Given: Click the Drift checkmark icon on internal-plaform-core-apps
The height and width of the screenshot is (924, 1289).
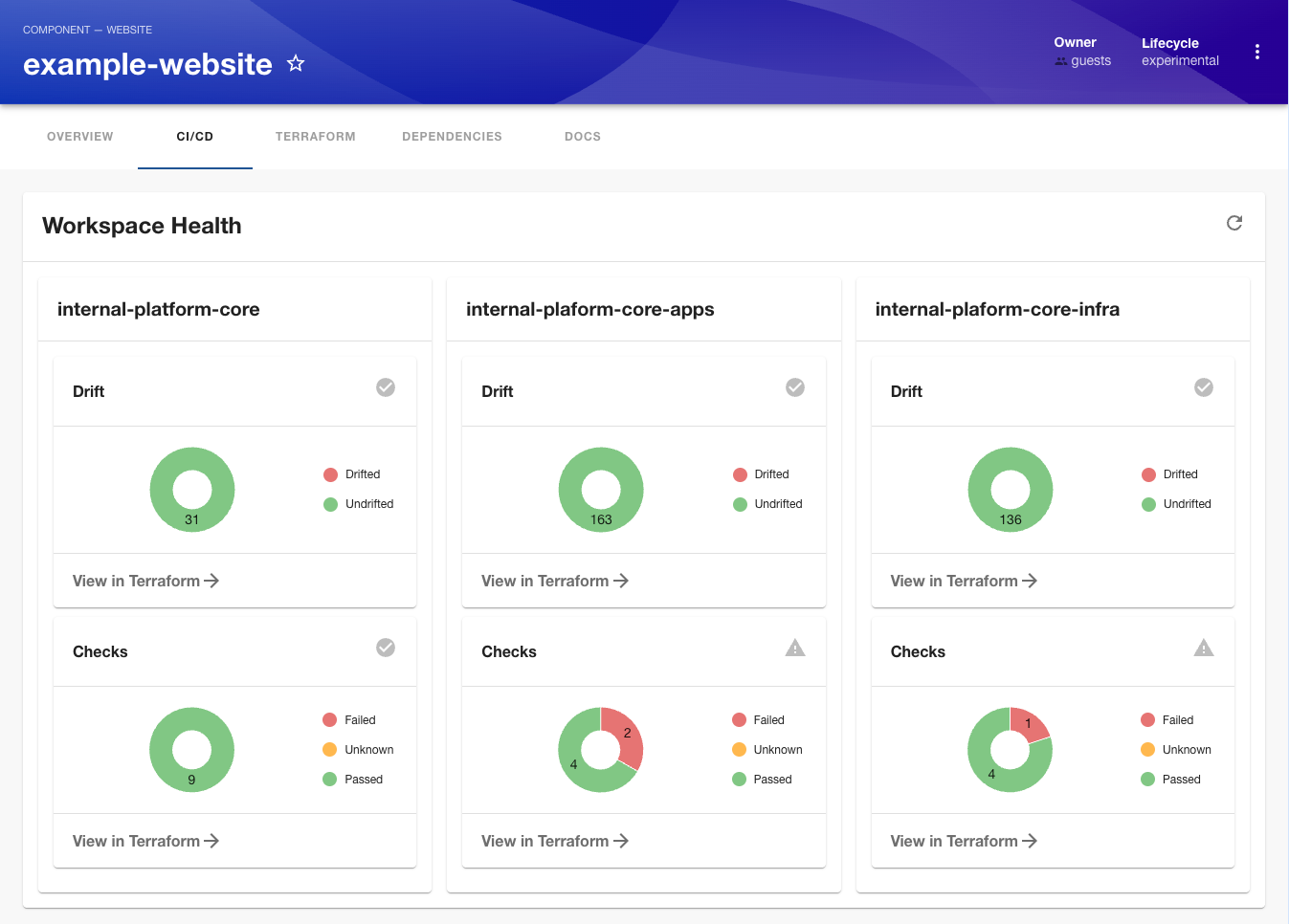Looking at the screenshot, I should pos(794,387).
